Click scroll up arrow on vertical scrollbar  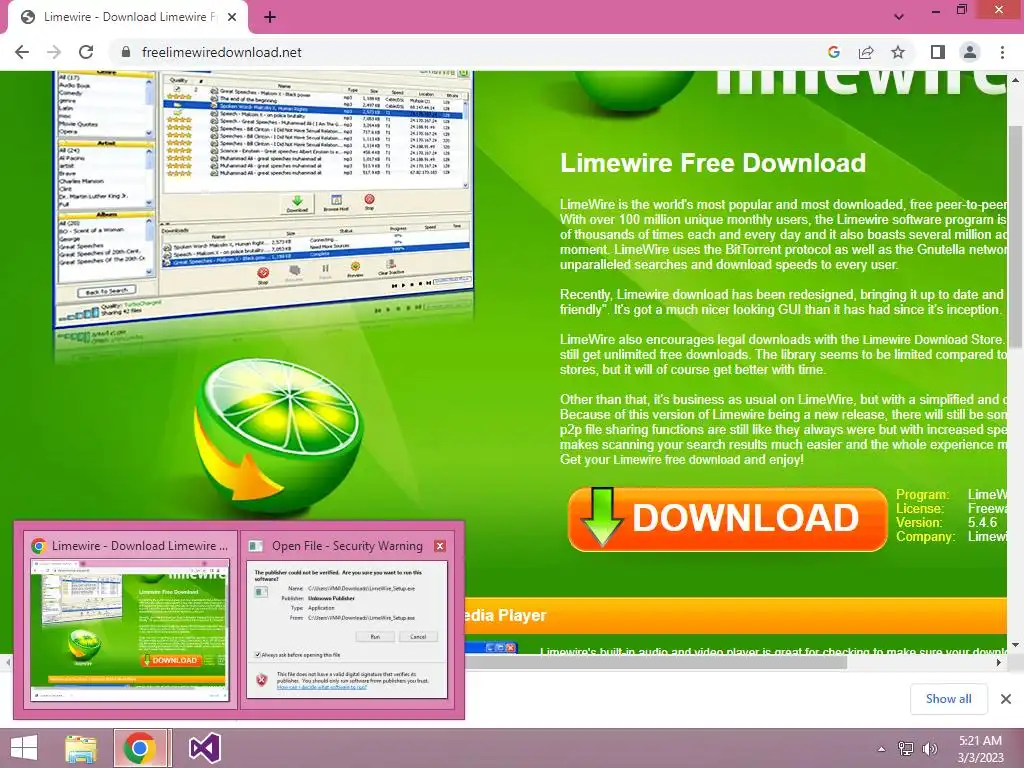click(x=1016, y=79)
